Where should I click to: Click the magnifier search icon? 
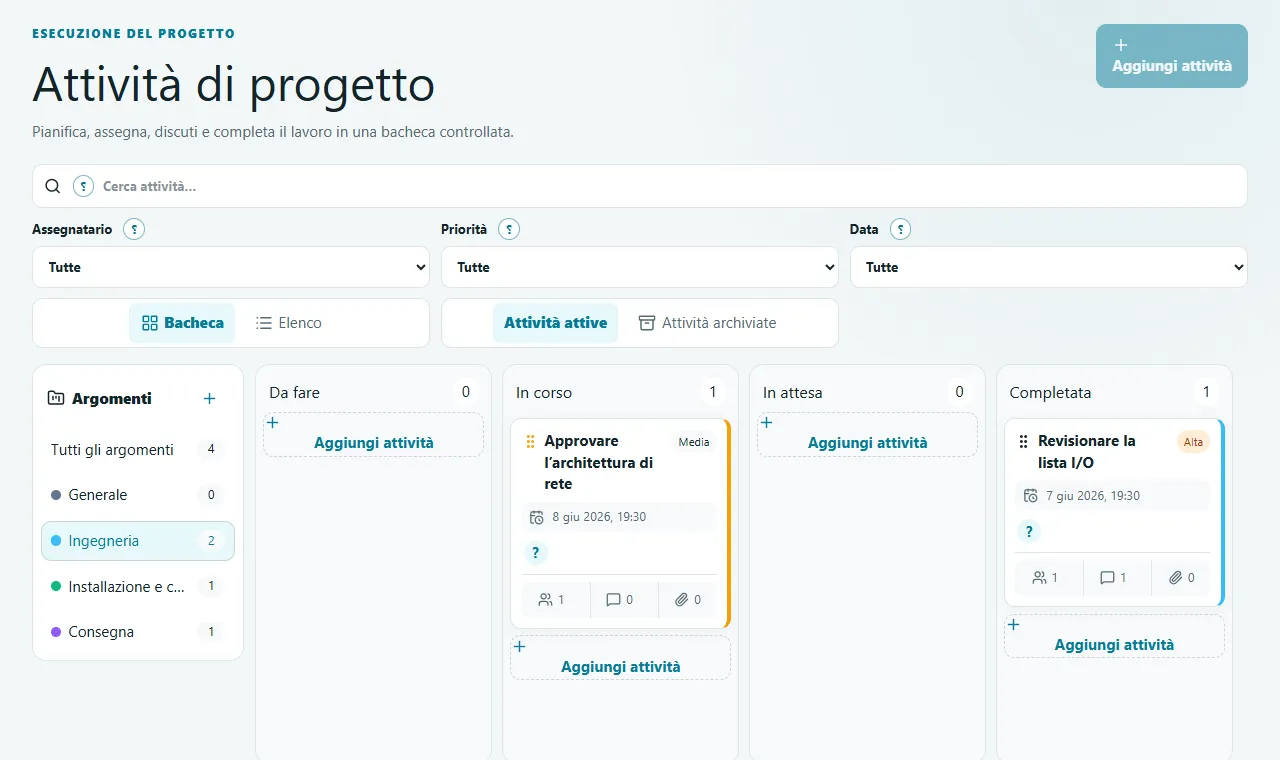(x=54, y=186)
